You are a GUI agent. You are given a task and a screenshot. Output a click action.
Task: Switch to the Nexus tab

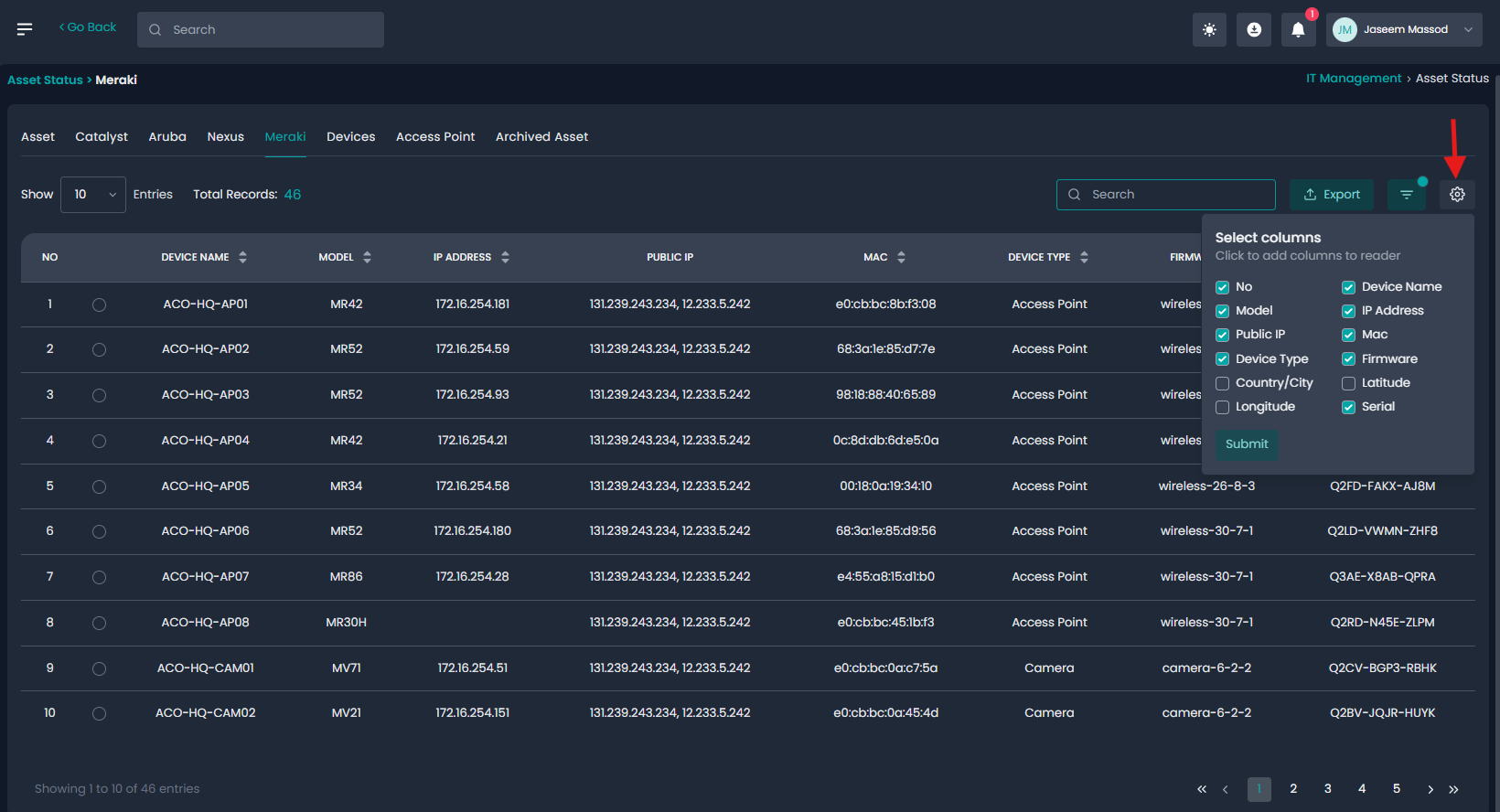(x=225, y=136)
